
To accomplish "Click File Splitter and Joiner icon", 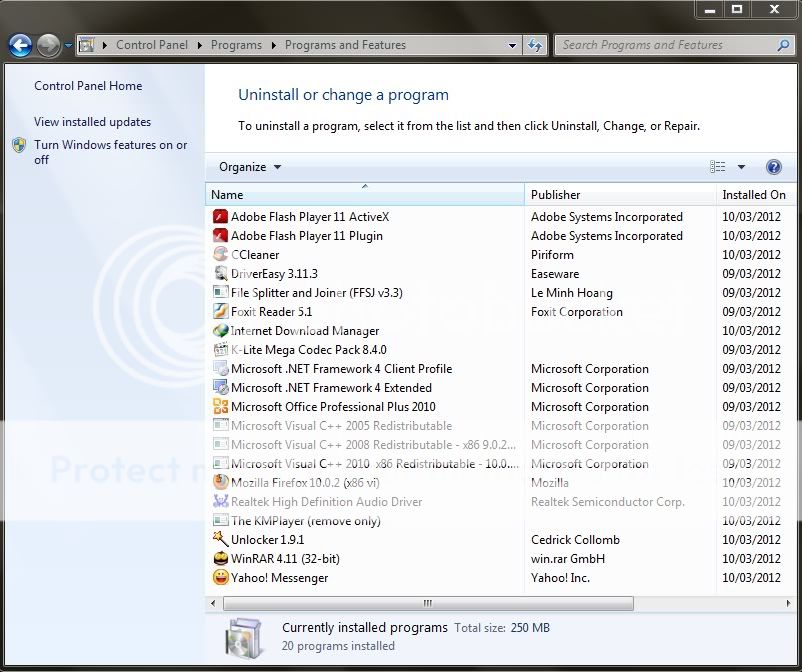I will pyautogui.click(x=220, y=292).
